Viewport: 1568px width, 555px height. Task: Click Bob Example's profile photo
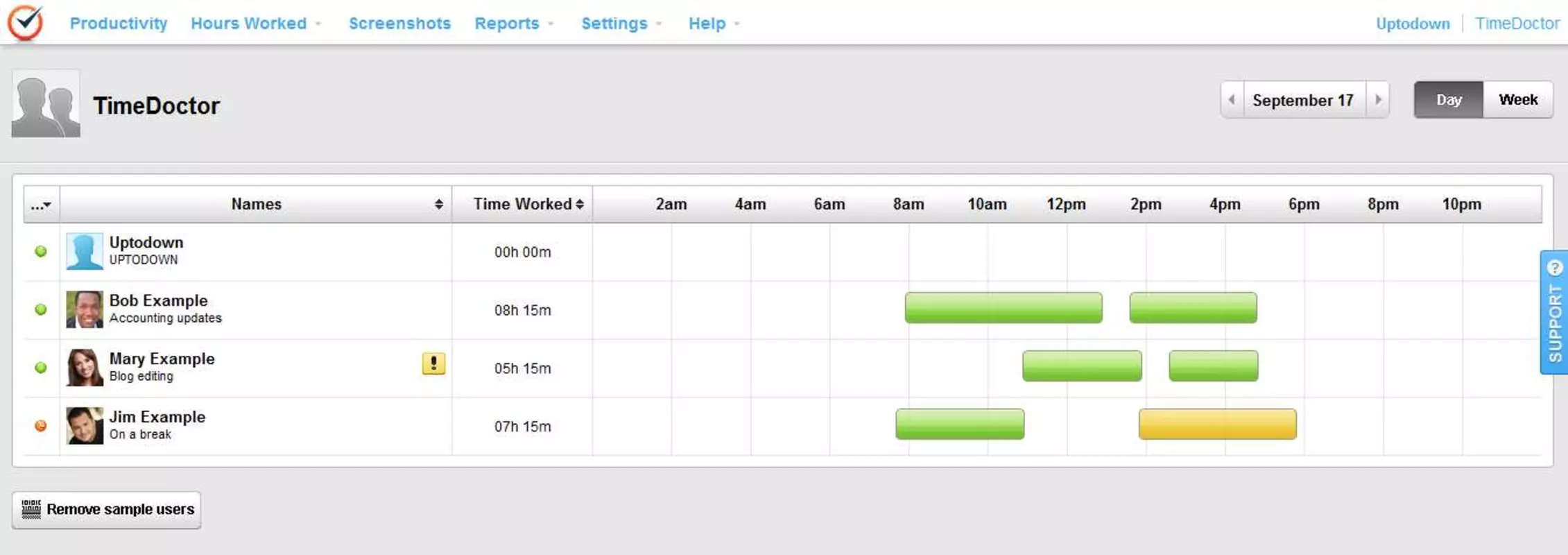tap(85, 309)
